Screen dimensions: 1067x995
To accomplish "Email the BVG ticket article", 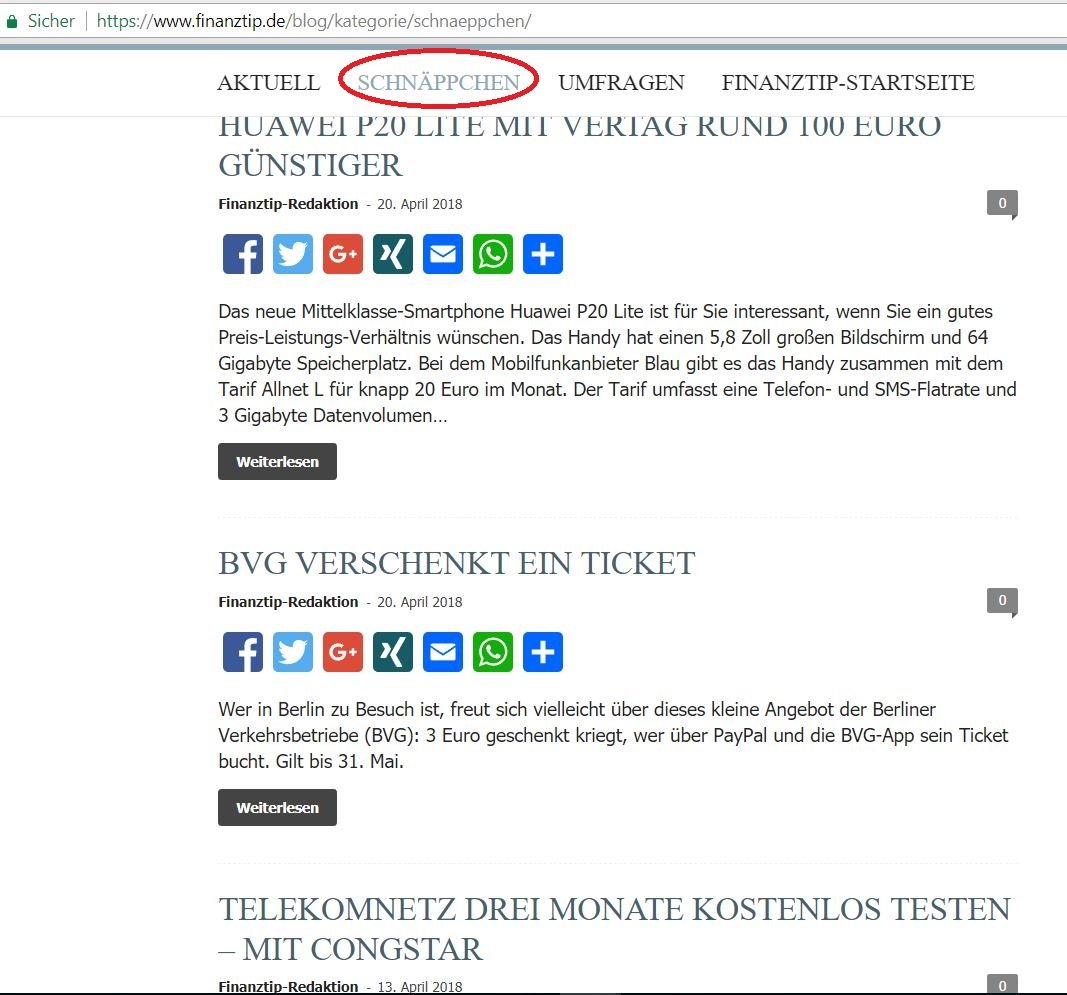I will (443, 652).
